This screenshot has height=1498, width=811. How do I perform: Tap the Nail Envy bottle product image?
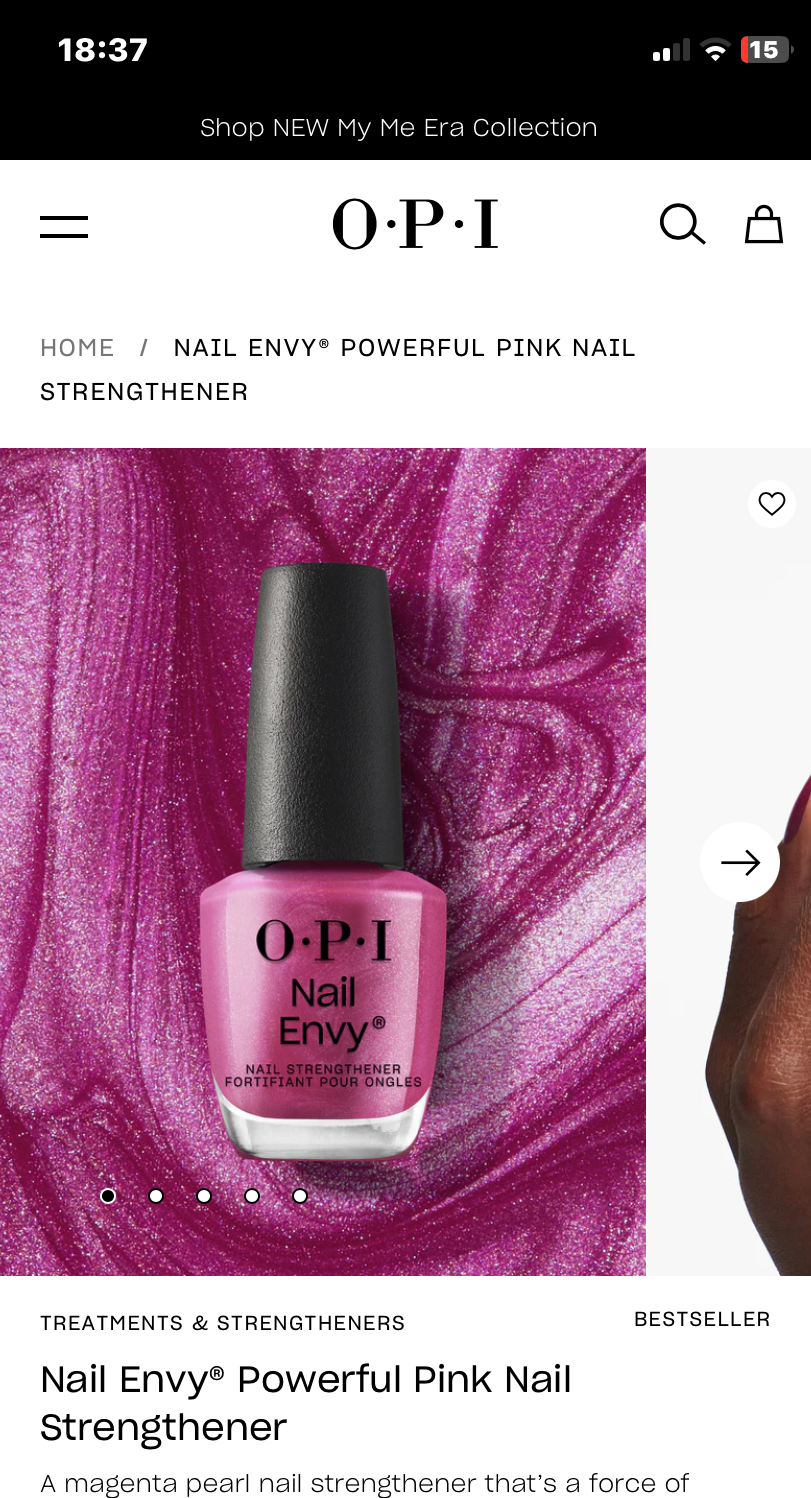coord(323,862)
